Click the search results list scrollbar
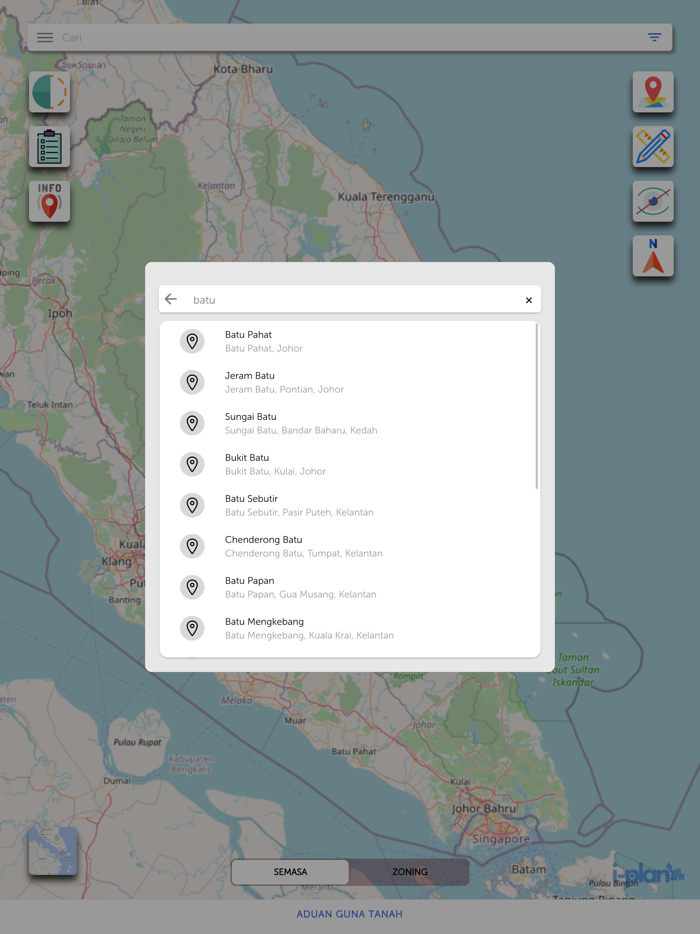 point(537,406)
